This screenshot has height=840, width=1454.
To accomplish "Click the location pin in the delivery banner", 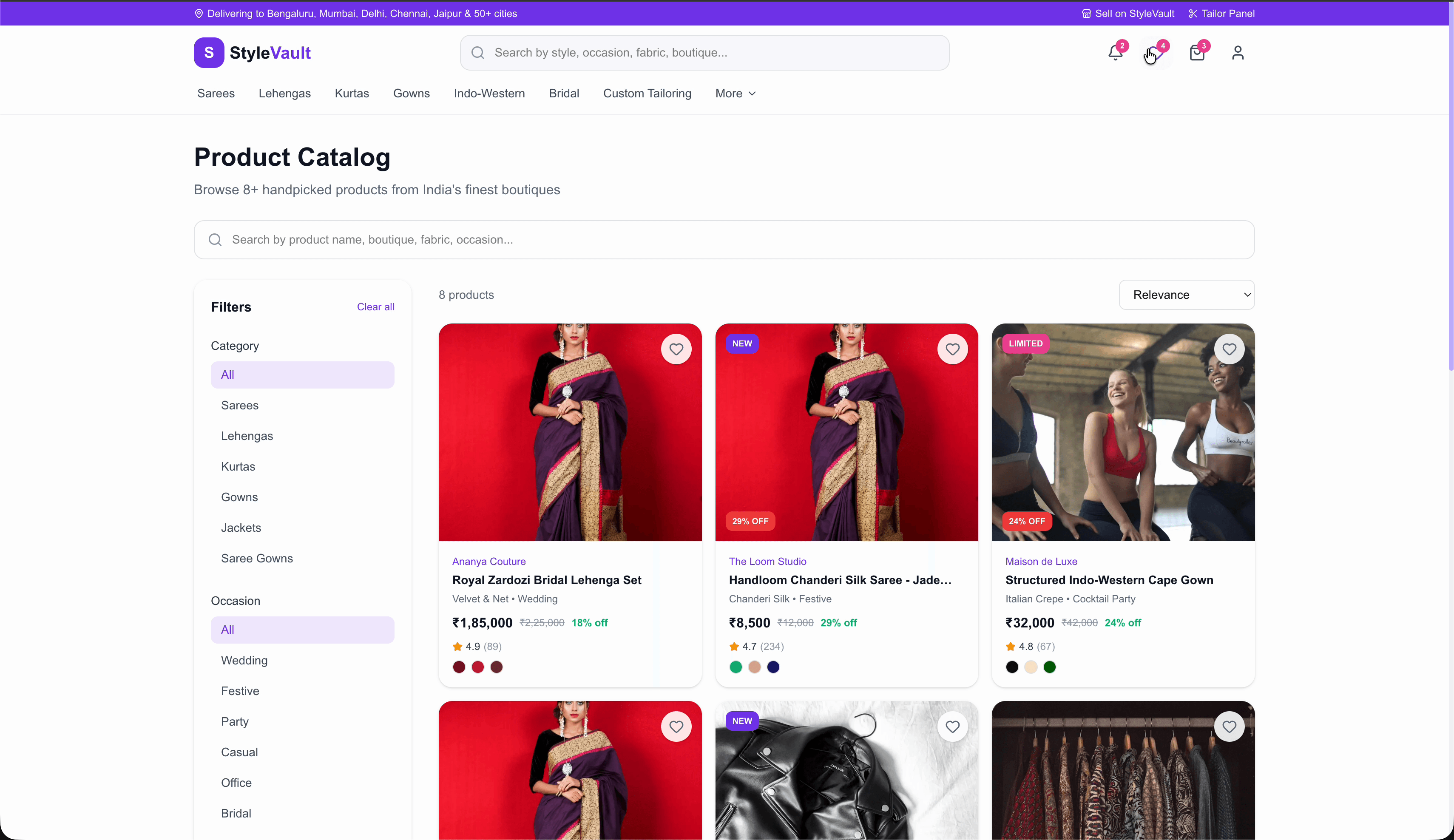I will coord(199,13).
